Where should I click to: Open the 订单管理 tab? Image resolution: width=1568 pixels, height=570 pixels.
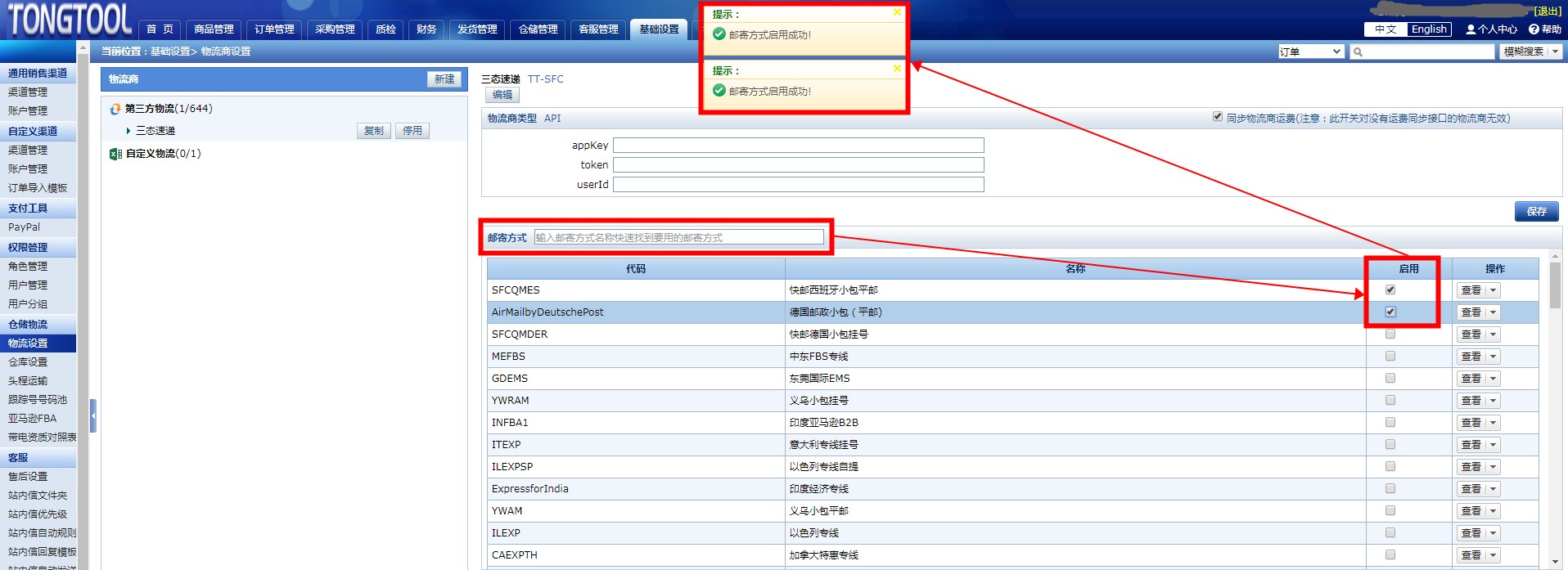tap(274, 29)
